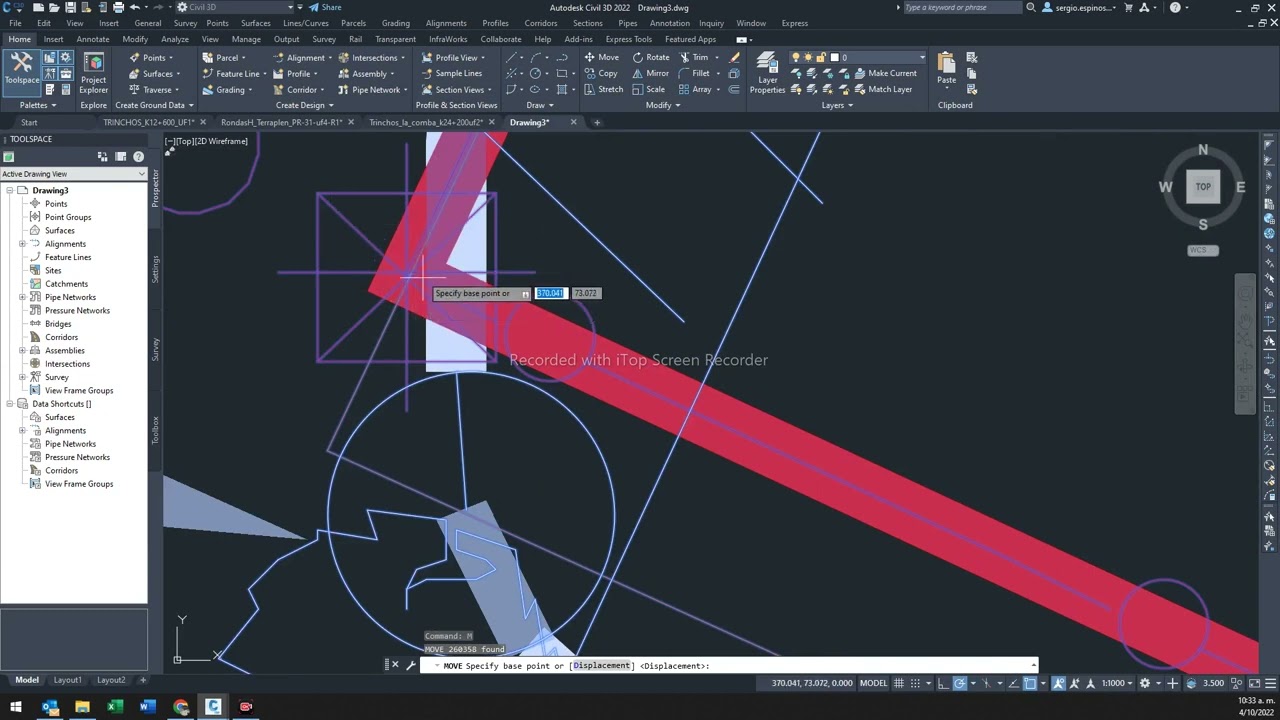Select the Stretch tool
1280x720 pixels.
(603, 89)
